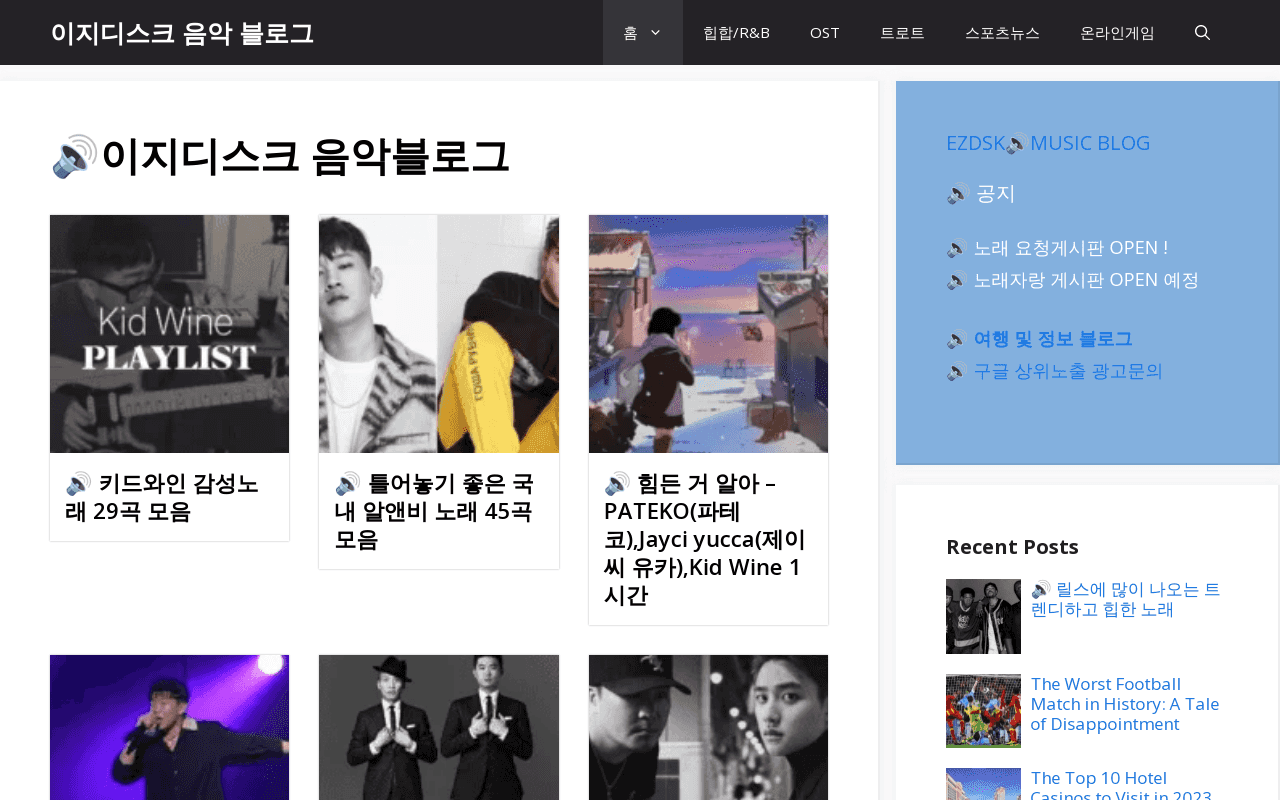This screenshot has height=800, width=1280.
Task: Open the 힙합/R&B menu item
Action: (736, 32)
